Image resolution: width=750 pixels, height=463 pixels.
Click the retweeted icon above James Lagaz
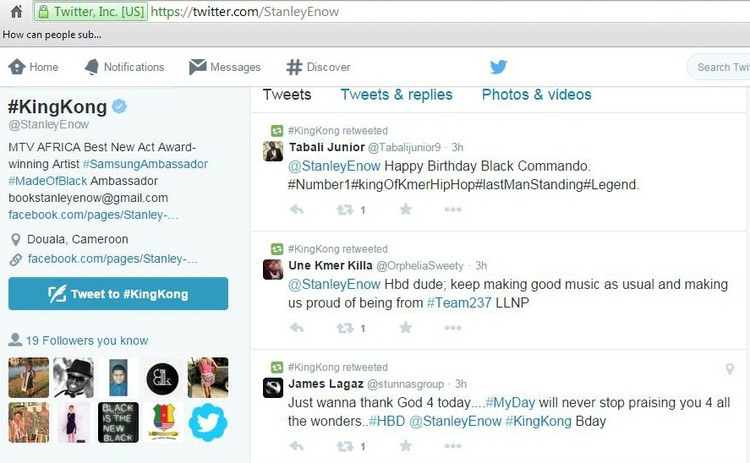[x=277, y=367]
